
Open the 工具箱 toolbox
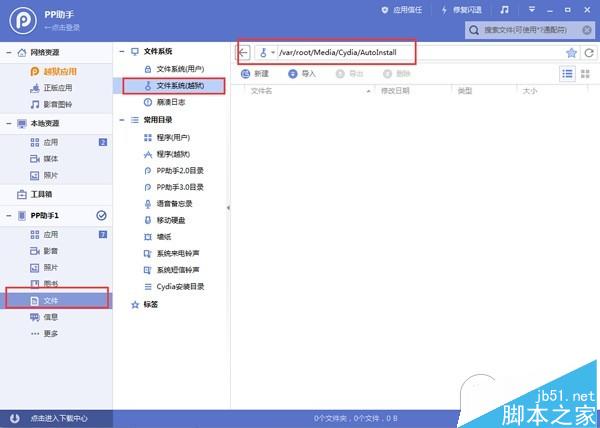click(34, 194)
